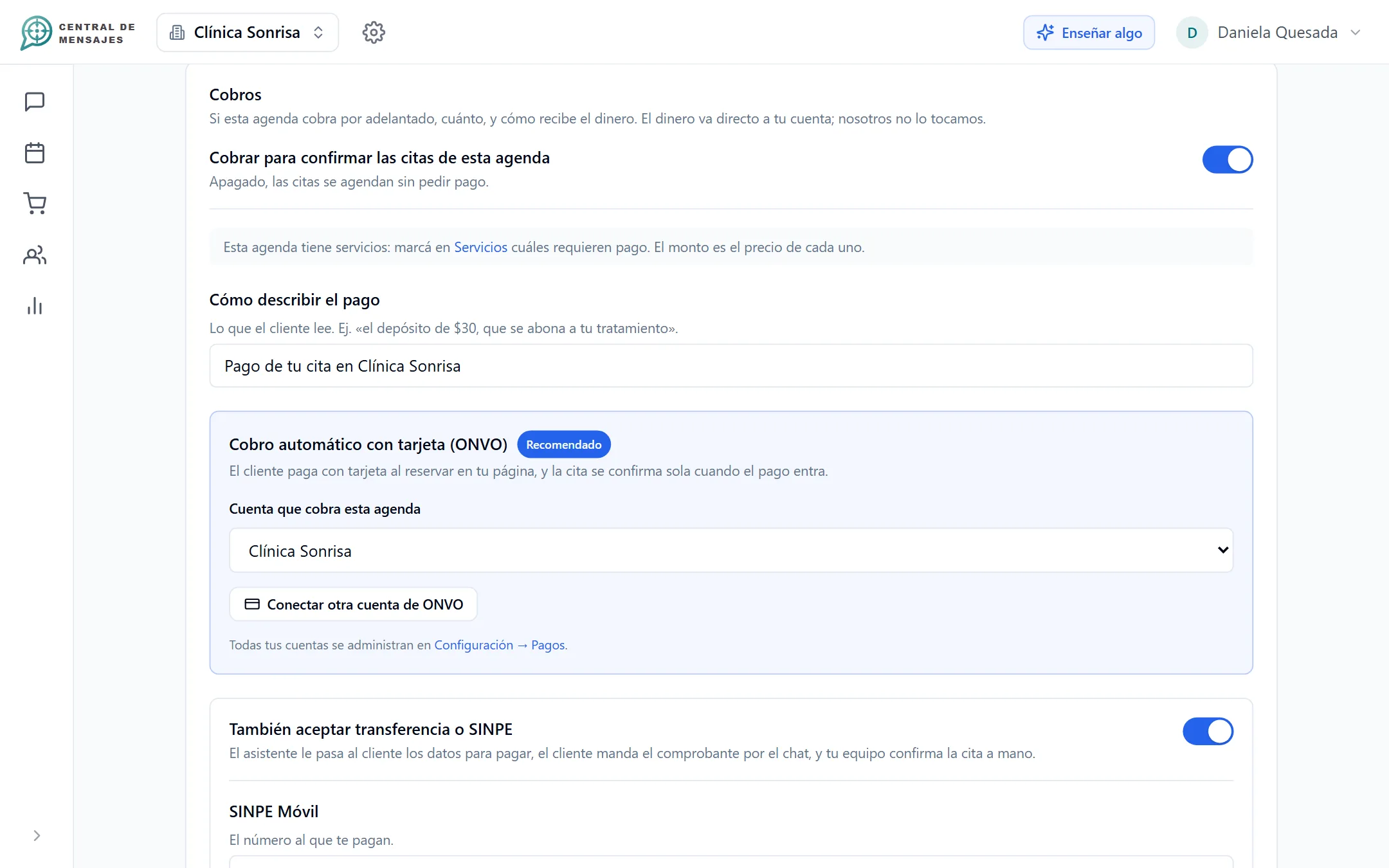Image resolution: width=1389 pixels, height=868 pixels.
Task: Click Cobro automático con tarjeta (ONVO) heading
Action: pos(368,444)
